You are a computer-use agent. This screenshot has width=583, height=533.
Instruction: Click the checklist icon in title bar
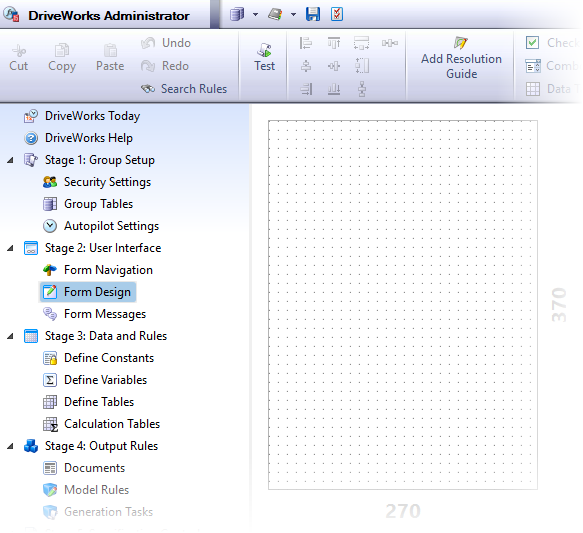[337, 14]
